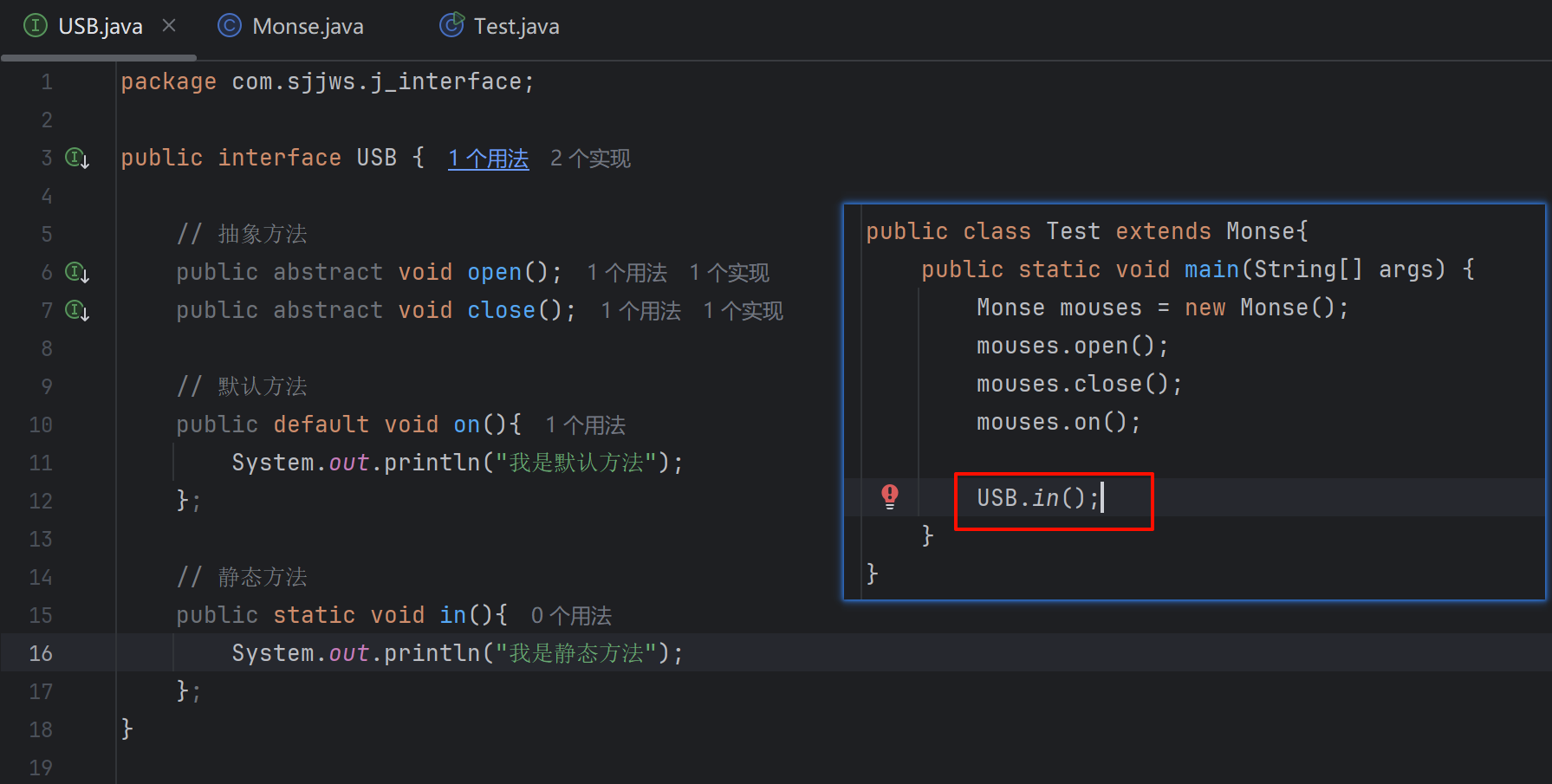Image resolution: width=1552 pixels, height=784 pixels.
Task: Click the mouses.on() call in Test class
Action: coord(1057,422)
